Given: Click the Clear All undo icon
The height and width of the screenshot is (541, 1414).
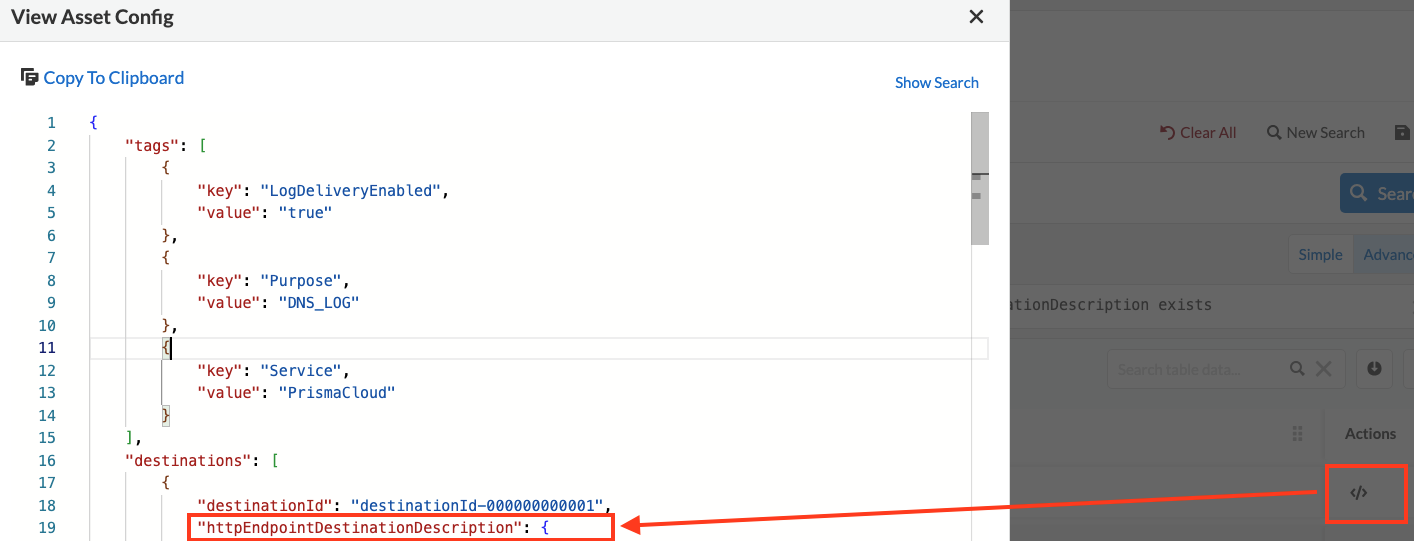Looking at the screenshot, I should tap(1167, 133).
